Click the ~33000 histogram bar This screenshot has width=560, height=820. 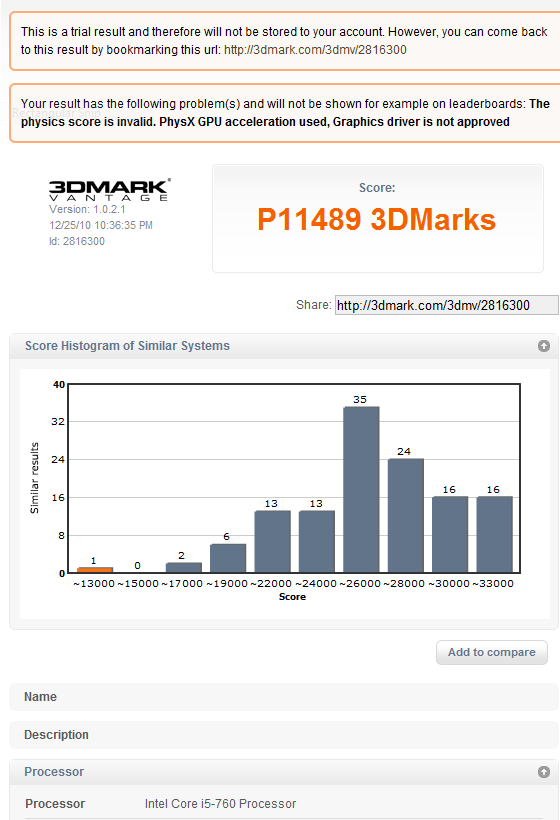click(x=495, y=534)
